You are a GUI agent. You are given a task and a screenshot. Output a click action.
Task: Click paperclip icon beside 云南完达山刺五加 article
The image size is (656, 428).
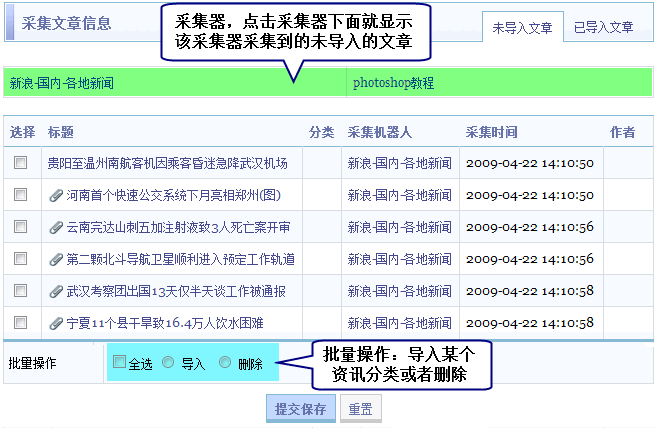(56, 227)
